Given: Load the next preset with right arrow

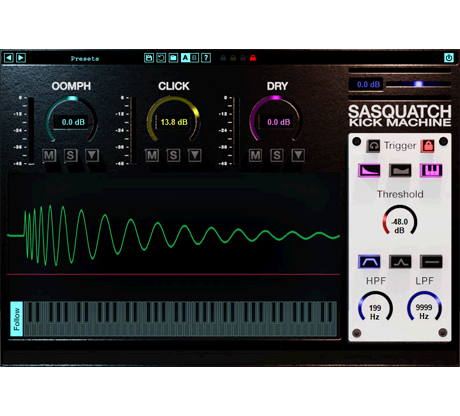Looking at the screenshot, I should 21,58.
